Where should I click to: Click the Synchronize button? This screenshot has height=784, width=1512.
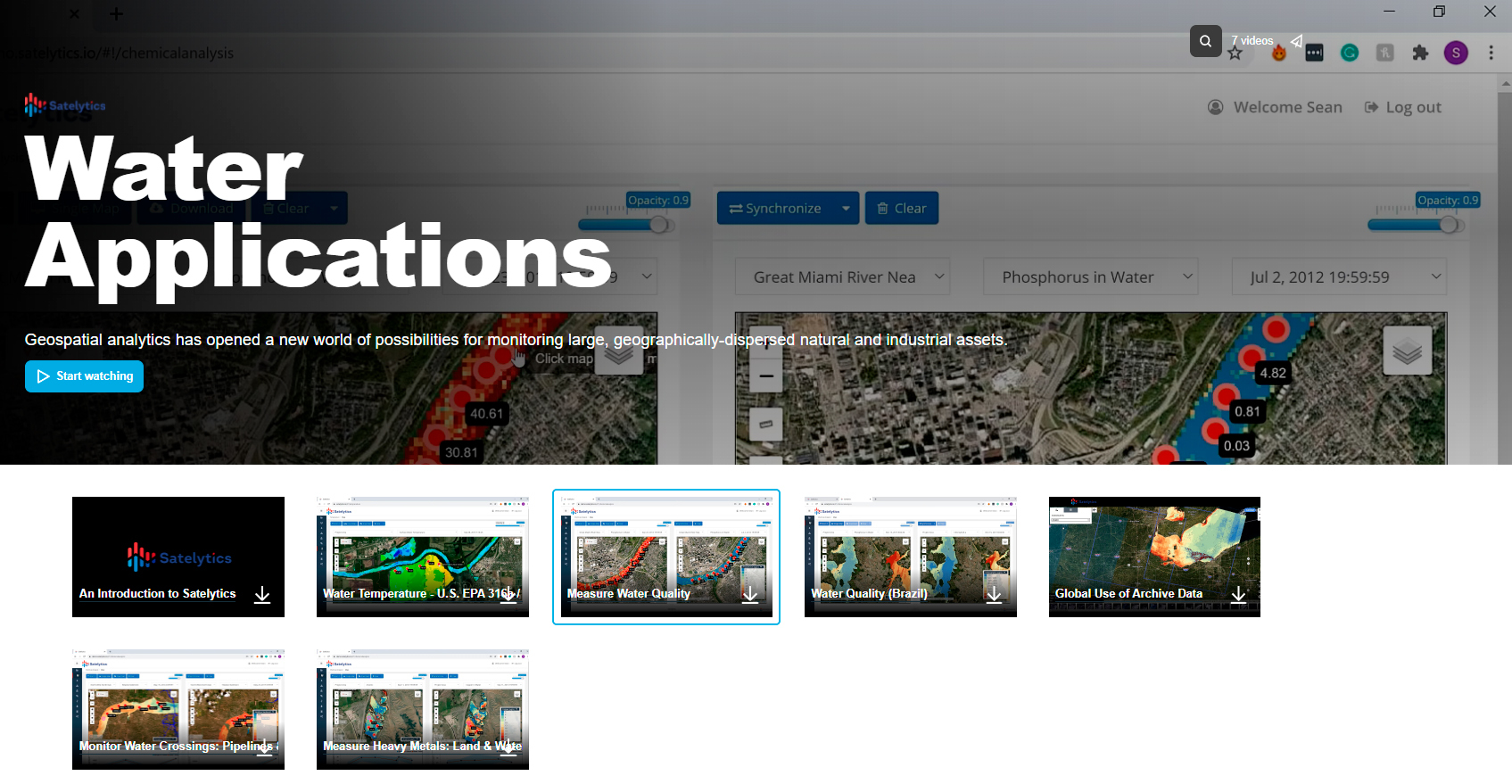tap(775, 208)
